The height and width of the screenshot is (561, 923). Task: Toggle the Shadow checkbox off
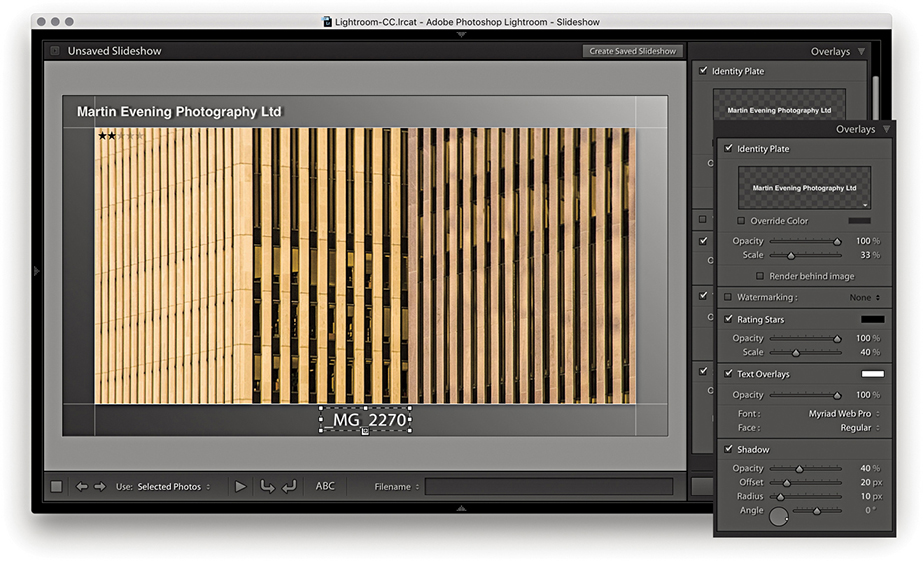tap(728, 450)
